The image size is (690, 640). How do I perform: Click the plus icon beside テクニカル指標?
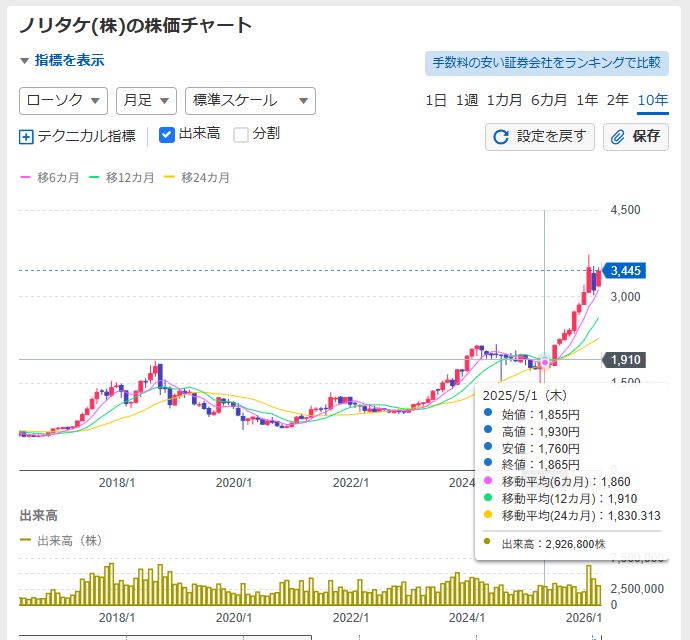point(26,137)
